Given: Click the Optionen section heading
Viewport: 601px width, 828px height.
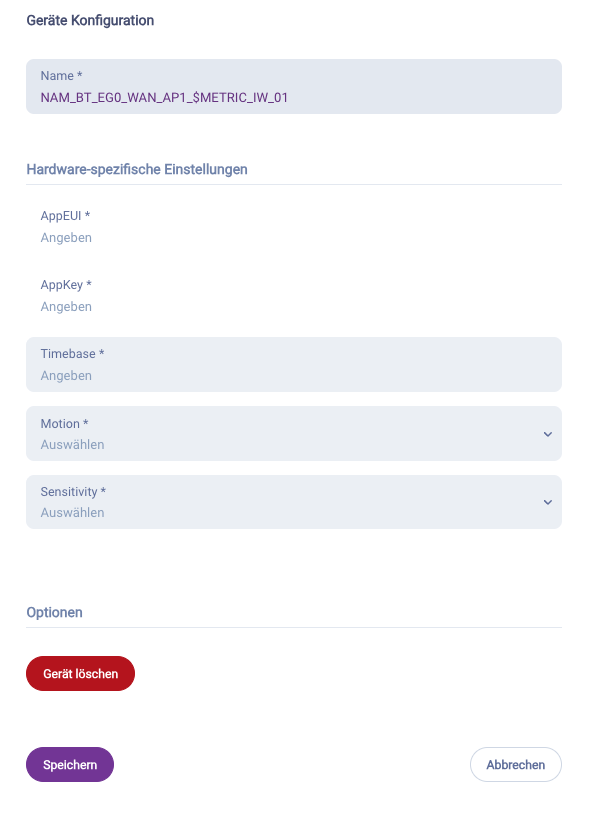Looking at the screenshot, I should [x=54, y=612].
